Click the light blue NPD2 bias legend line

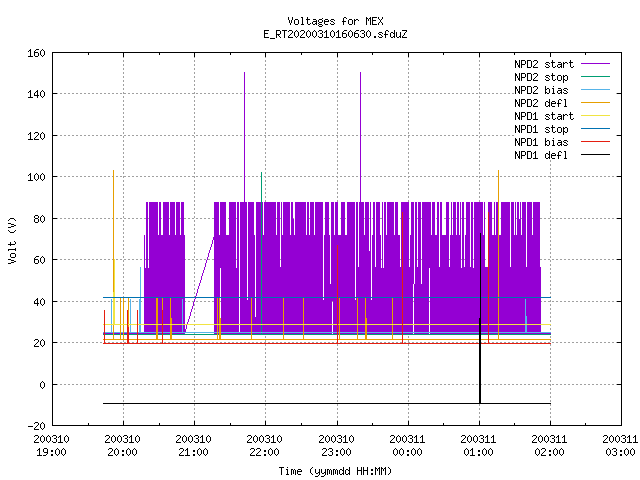click(595, 90)
